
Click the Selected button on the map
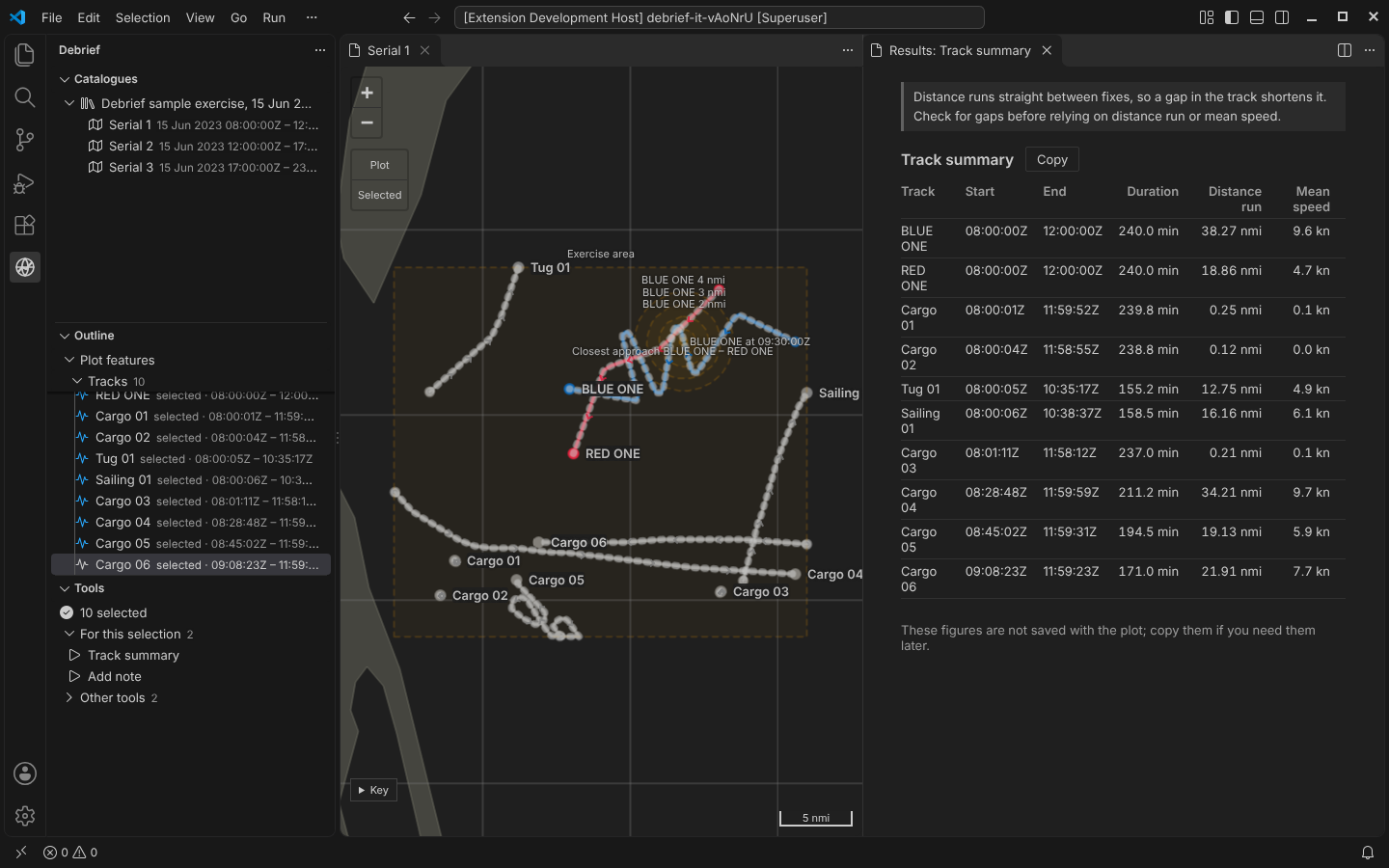(x=380, y=195)
